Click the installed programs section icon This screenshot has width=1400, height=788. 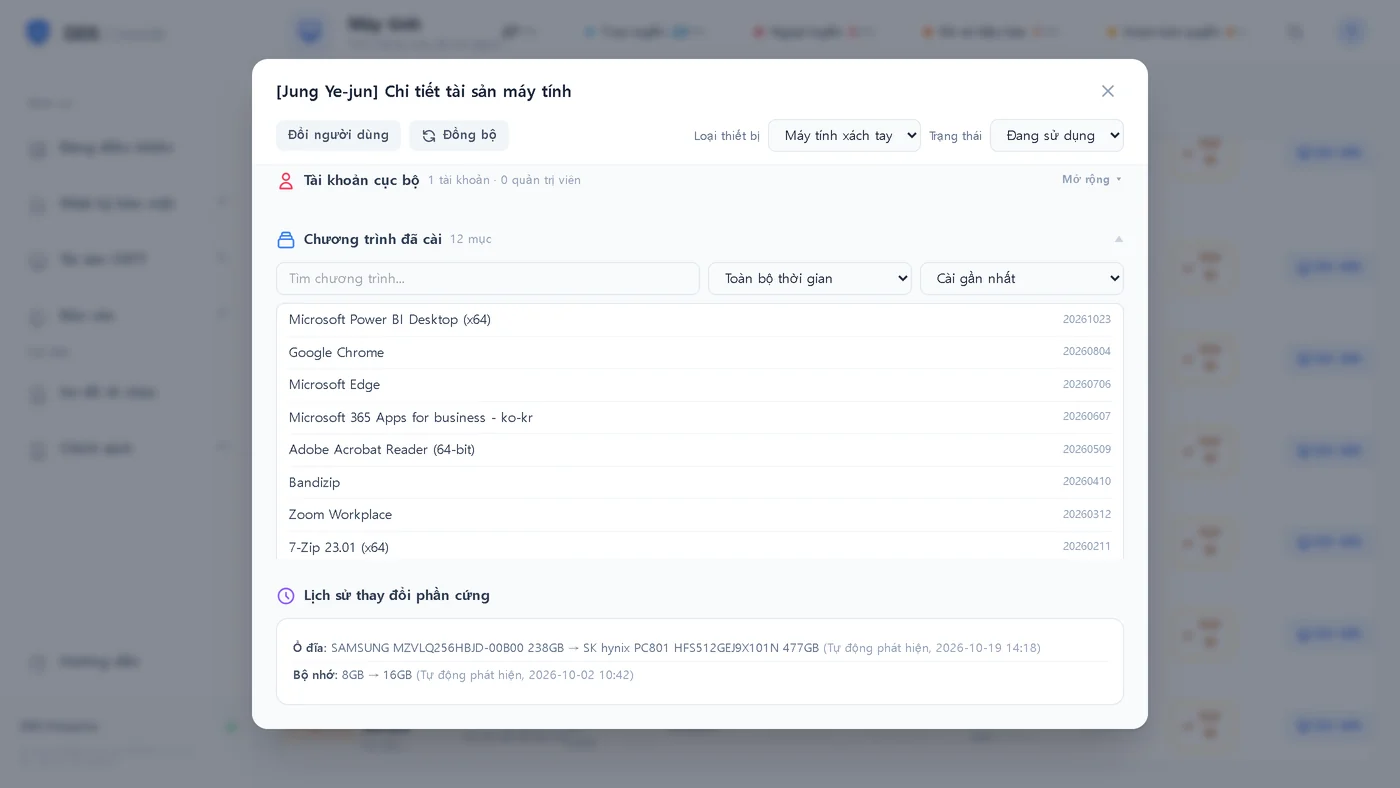(x=286, y=239)
